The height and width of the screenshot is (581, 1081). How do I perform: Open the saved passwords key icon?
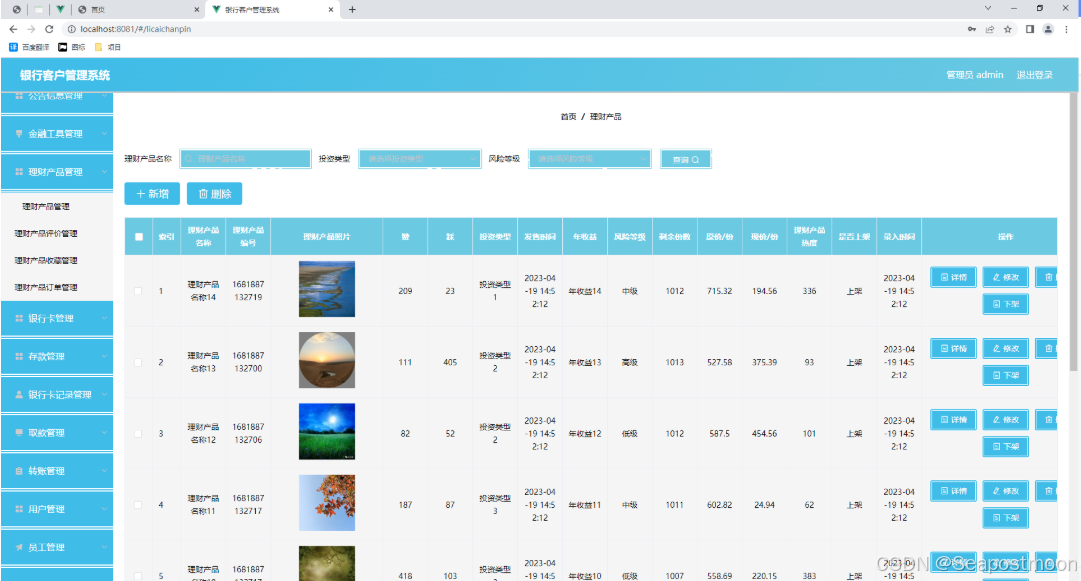tap(971, 29)
